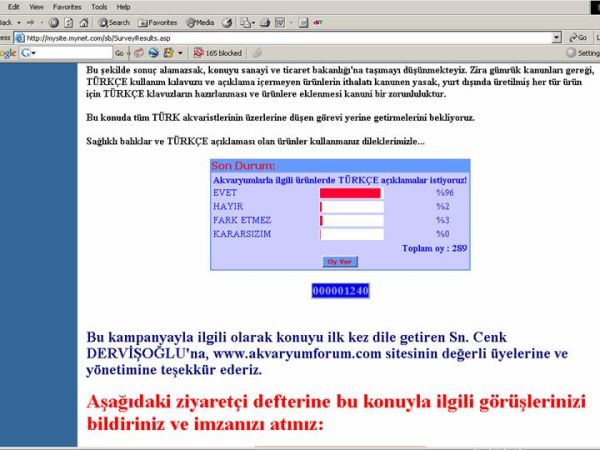The image size is (600, 450).
Task: Click the Mail icon in toolbar
Action: pos(247,23)
